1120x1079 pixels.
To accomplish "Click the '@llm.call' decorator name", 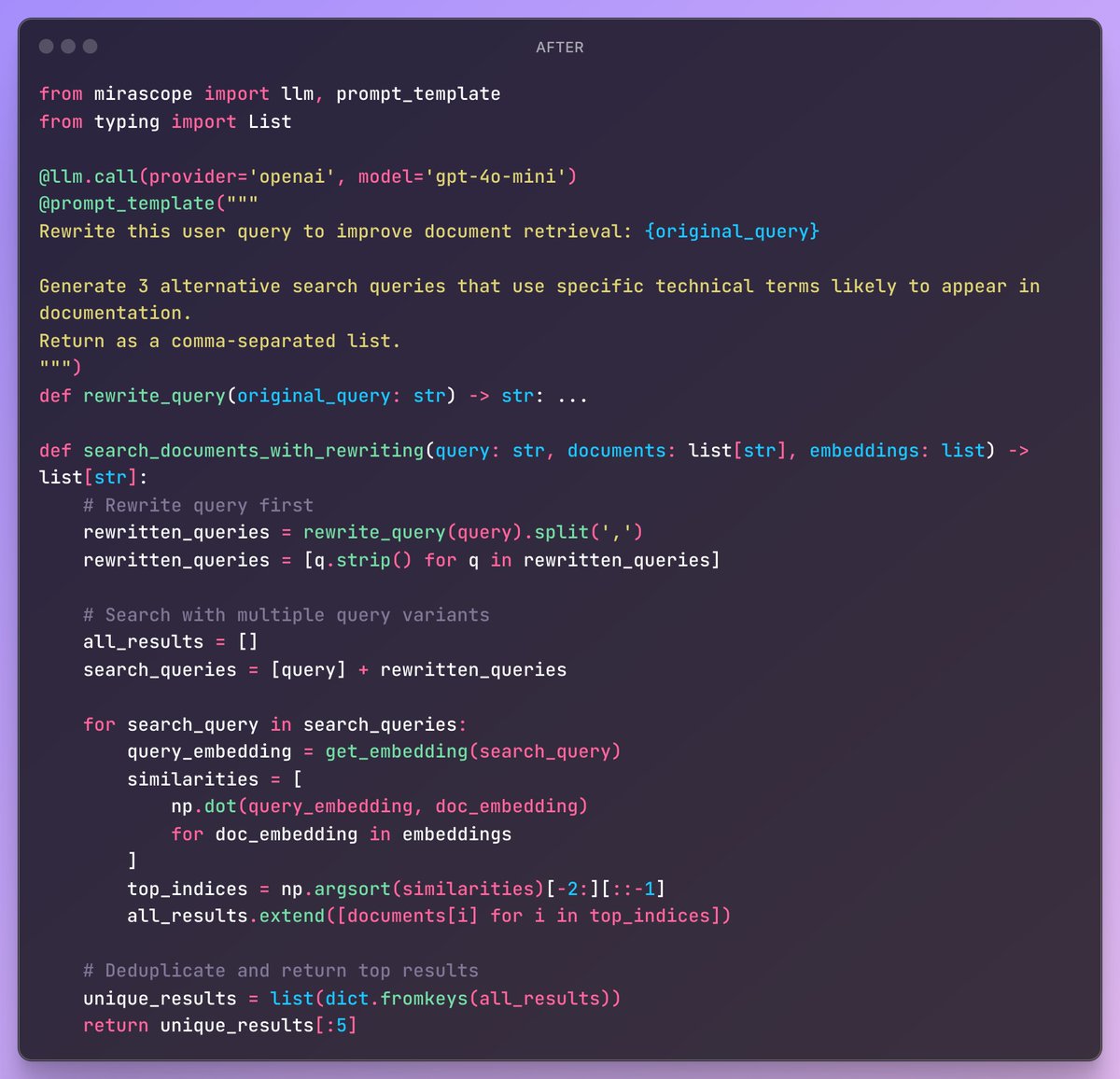I will pos(89,176).
